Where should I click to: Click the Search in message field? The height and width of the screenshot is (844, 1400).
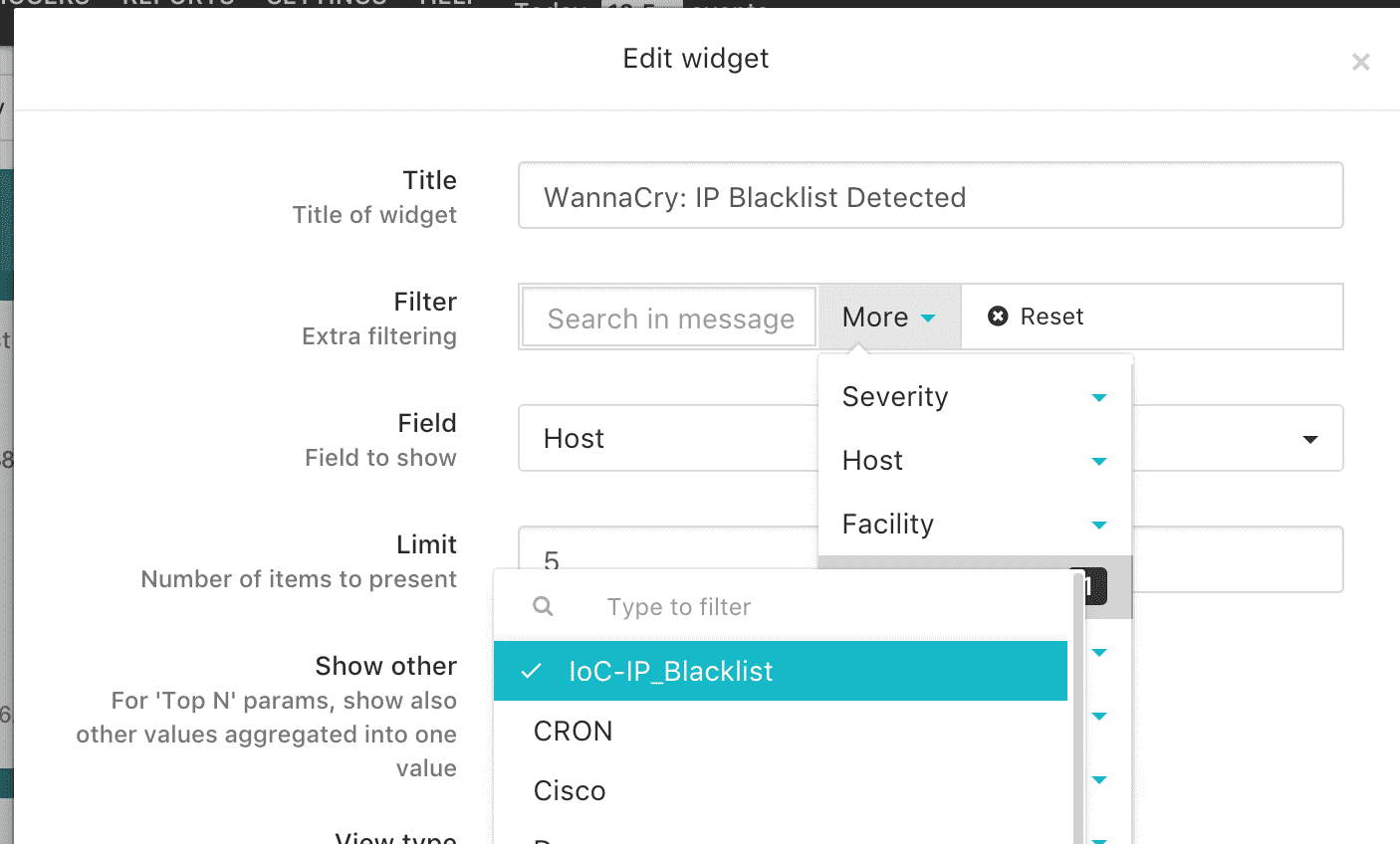coord(670,317)
